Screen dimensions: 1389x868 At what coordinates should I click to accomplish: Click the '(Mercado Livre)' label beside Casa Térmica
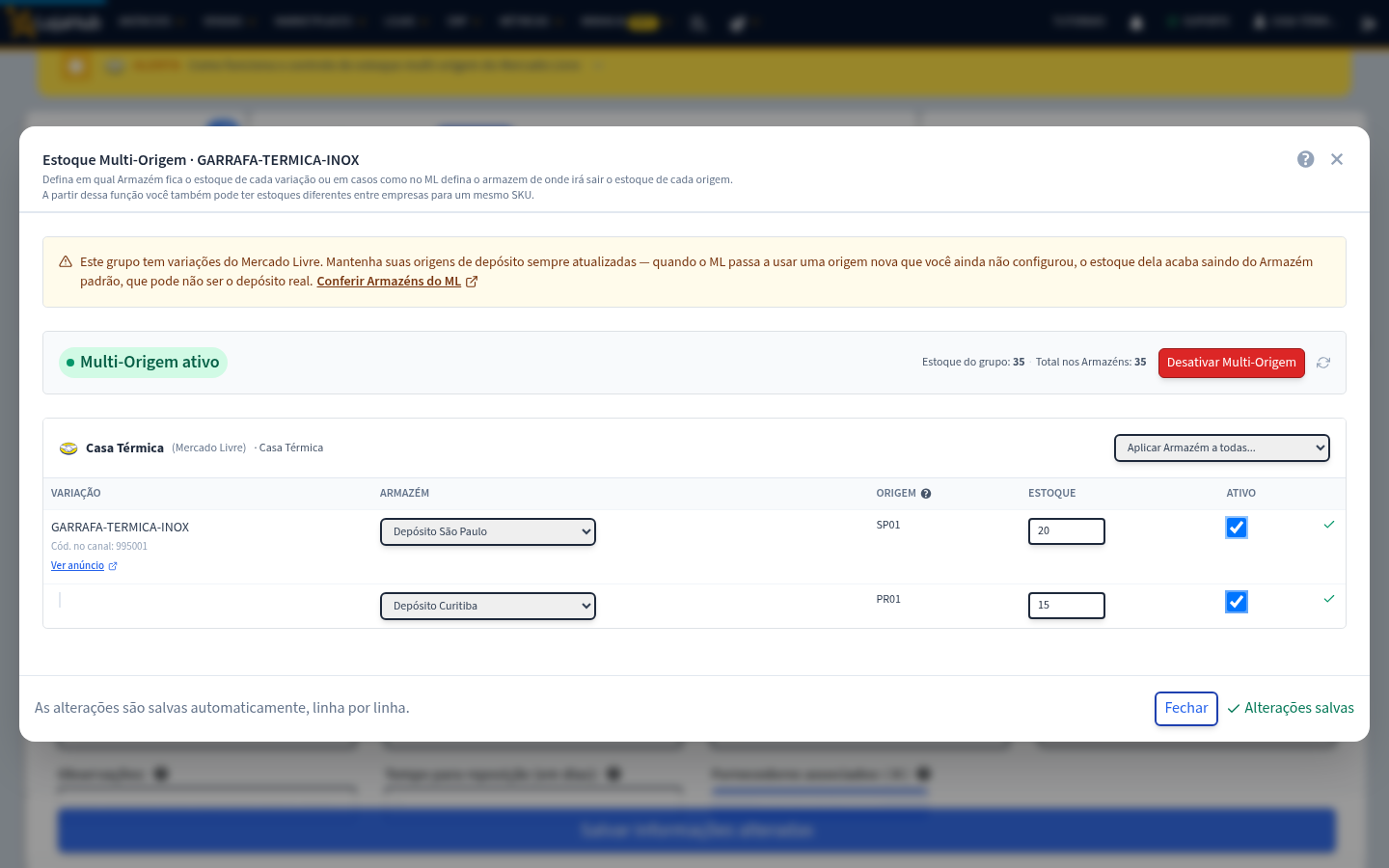pos(209,448)
